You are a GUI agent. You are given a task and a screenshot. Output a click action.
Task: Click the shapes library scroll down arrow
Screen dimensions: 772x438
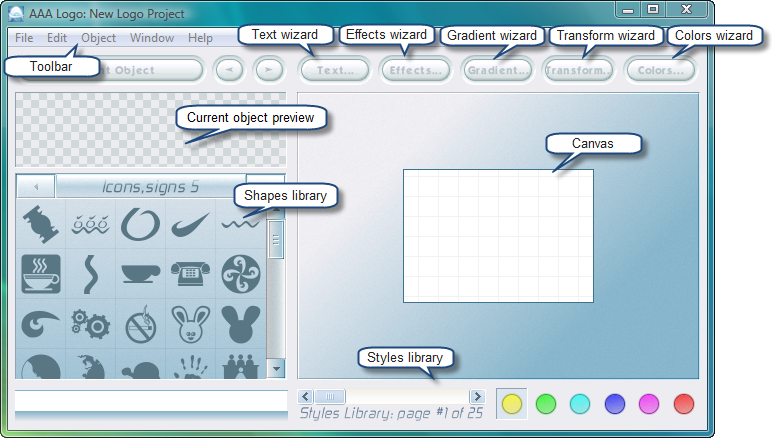click(x=277, y=369)
